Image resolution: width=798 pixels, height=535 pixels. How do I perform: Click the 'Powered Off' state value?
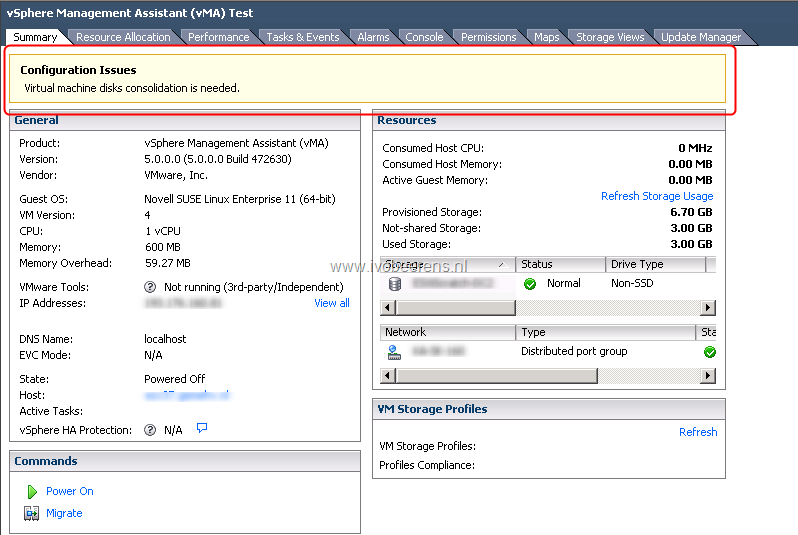pos(175,379)
